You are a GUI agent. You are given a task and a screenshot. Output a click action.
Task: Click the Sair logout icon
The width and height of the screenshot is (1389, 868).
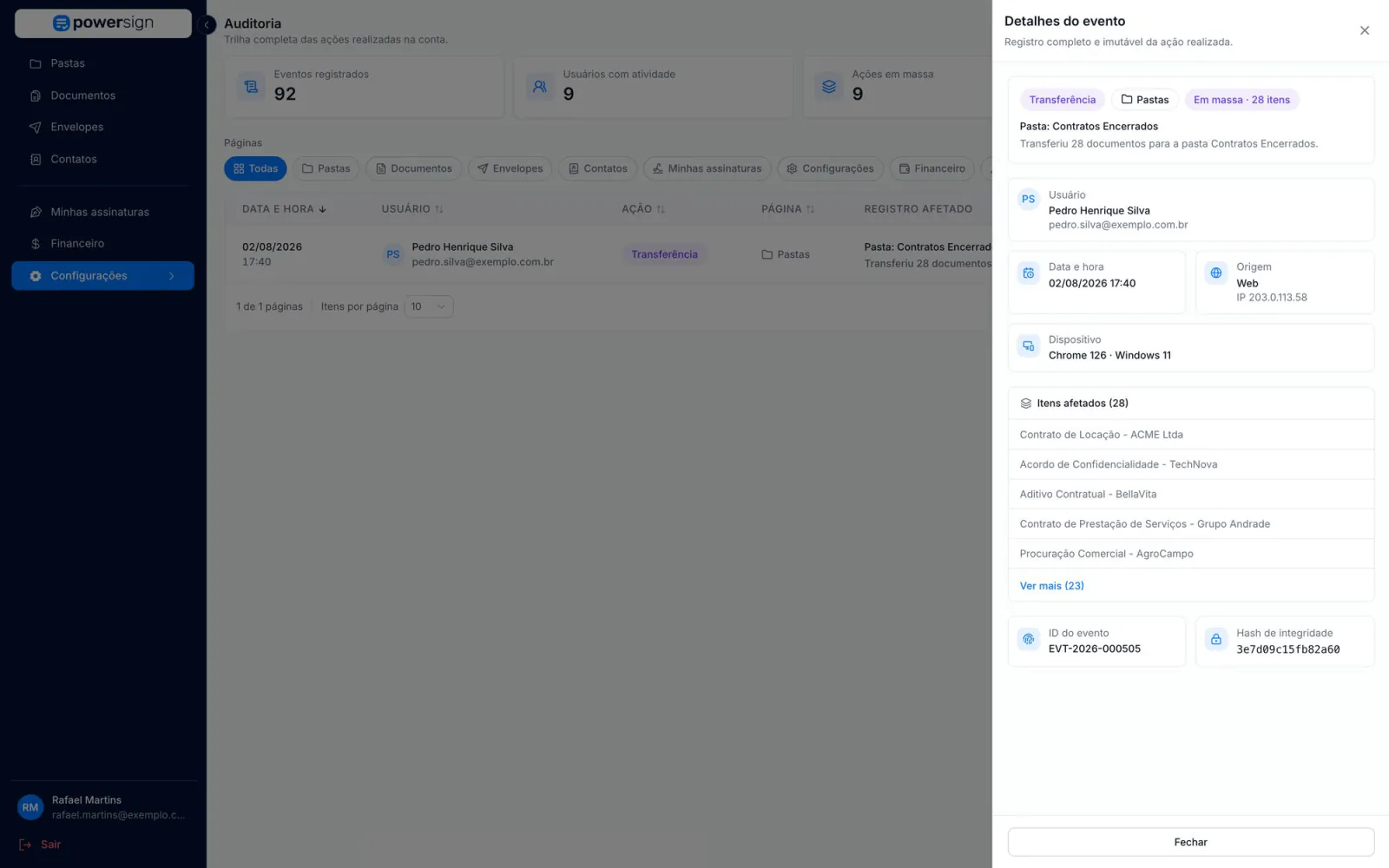[25, 845]
